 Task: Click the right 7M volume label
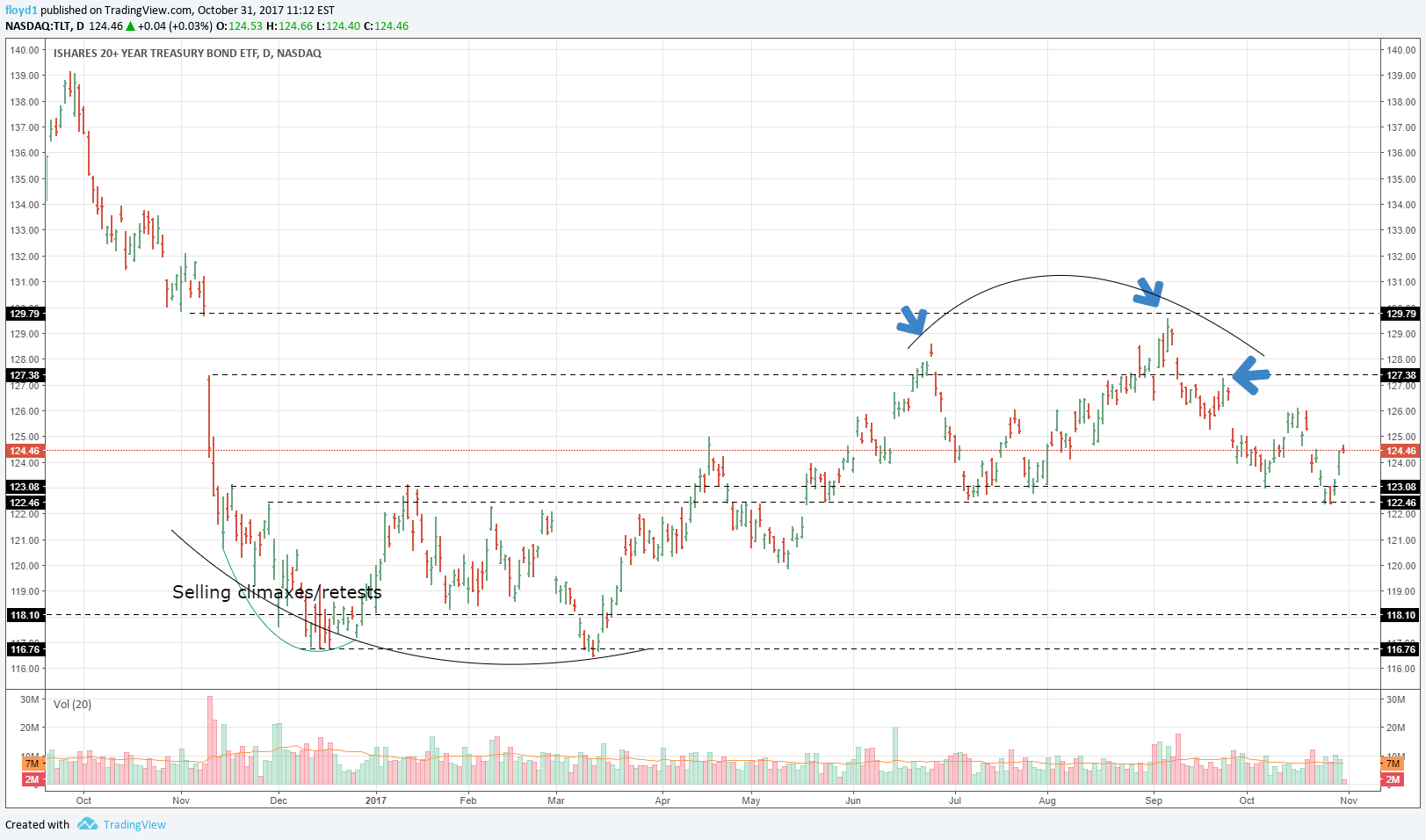point(1393,764)
